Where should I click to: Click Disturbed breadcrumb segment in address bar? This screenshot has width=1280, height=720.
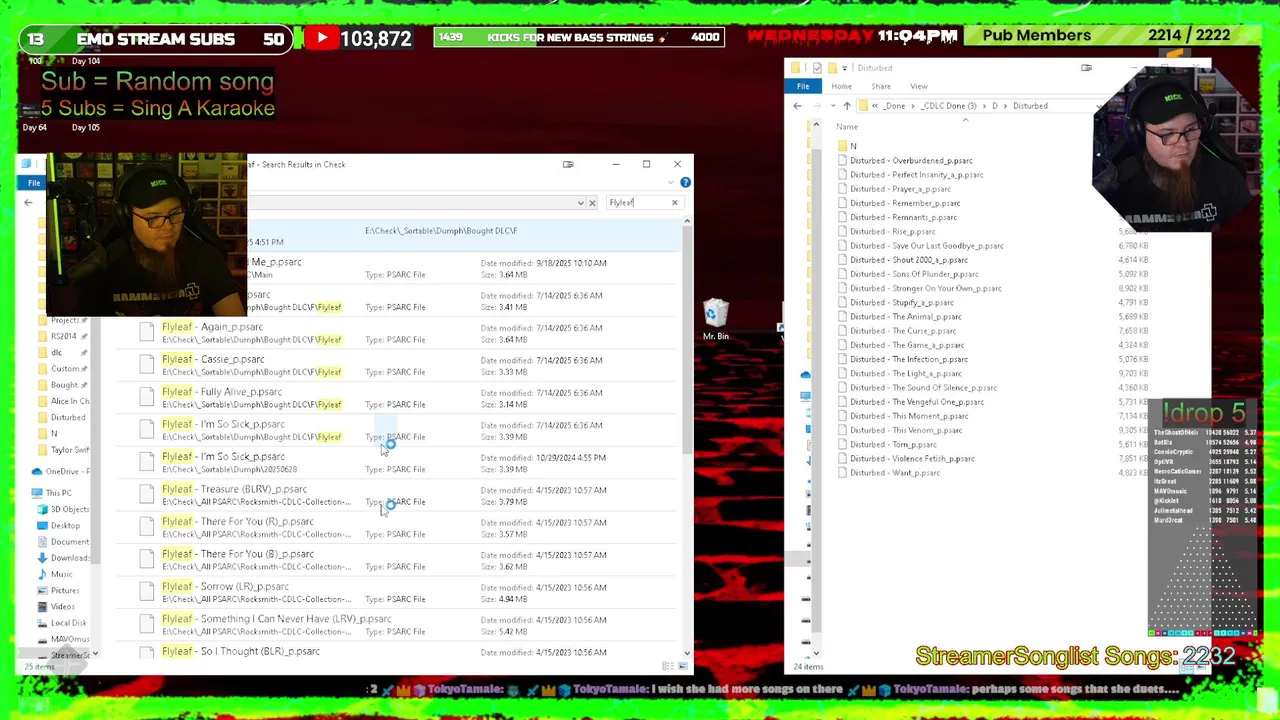point(1030,105)
